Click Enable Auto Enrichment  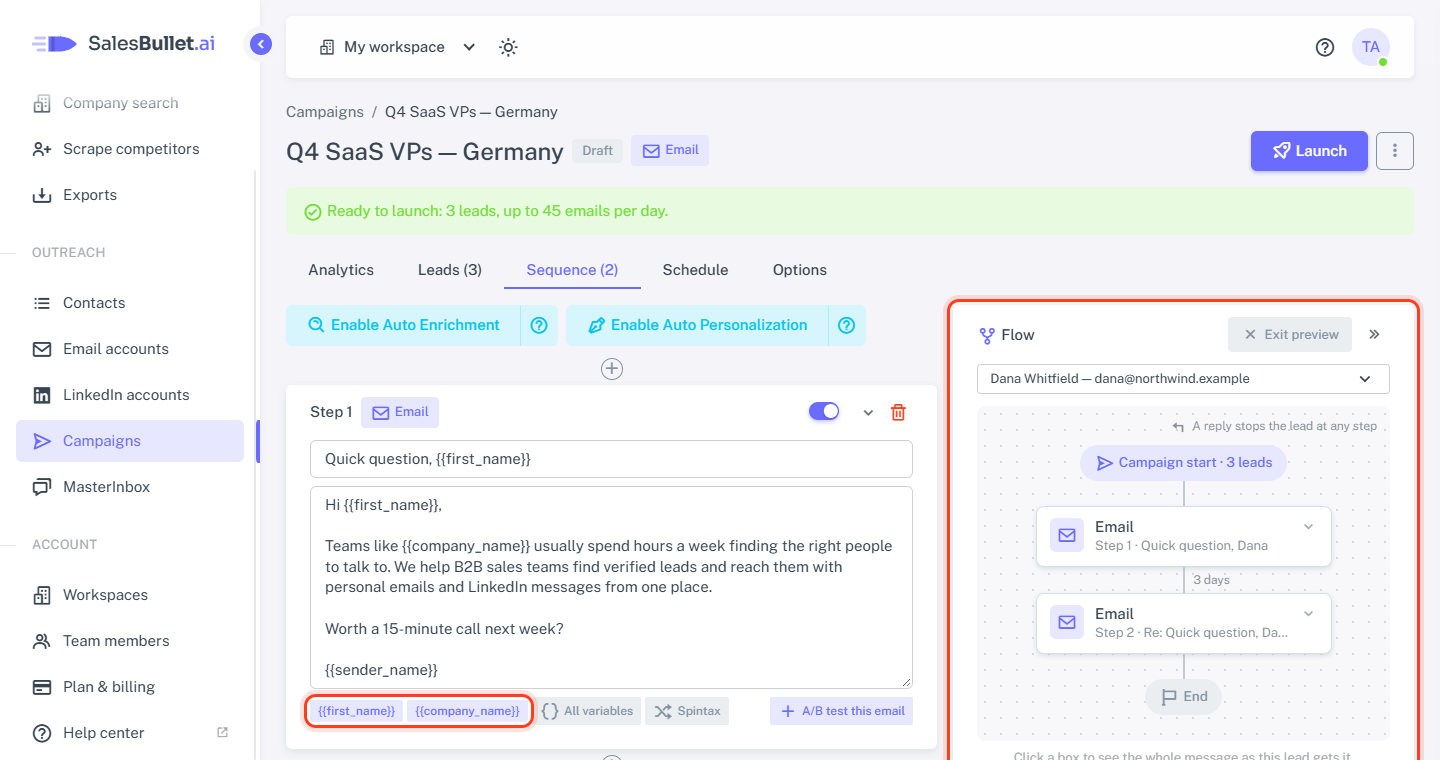pyautogui.click(x=403, y=325)
